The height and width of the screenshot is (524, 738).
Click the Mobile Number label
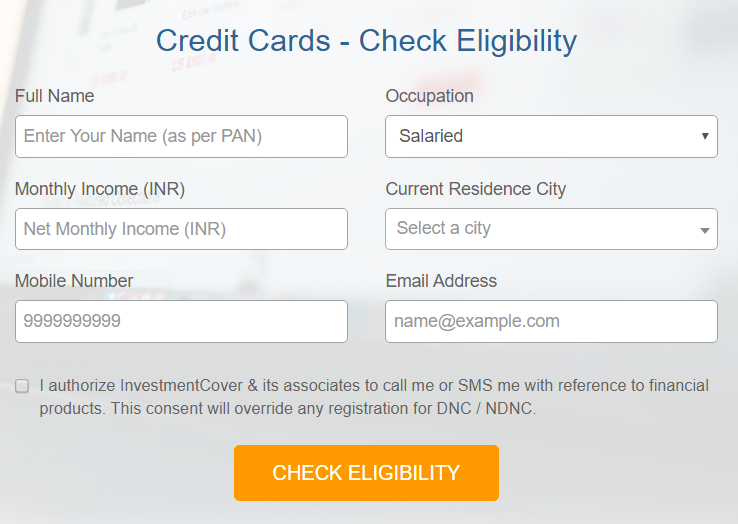tap(74, 281)
